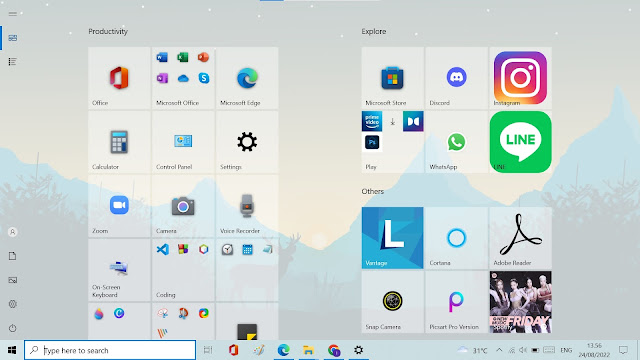Launch the Snap Camera tile
The width and height of the screenshot is (640, 360).
392,302
